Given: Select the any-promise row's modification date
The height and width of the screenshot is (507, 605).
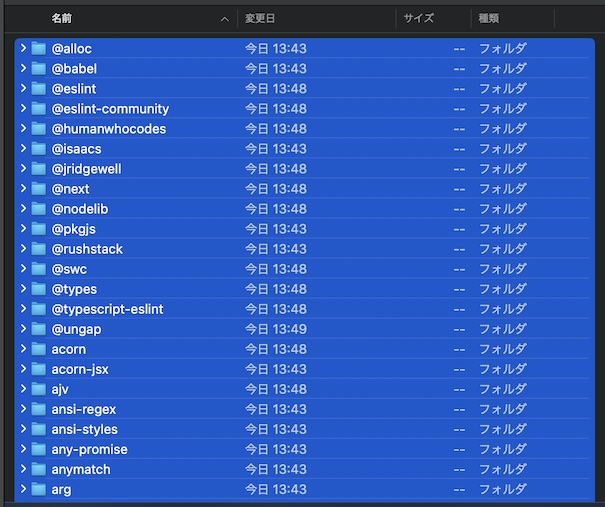Looking at the screenshot, I should click(276, 449).
